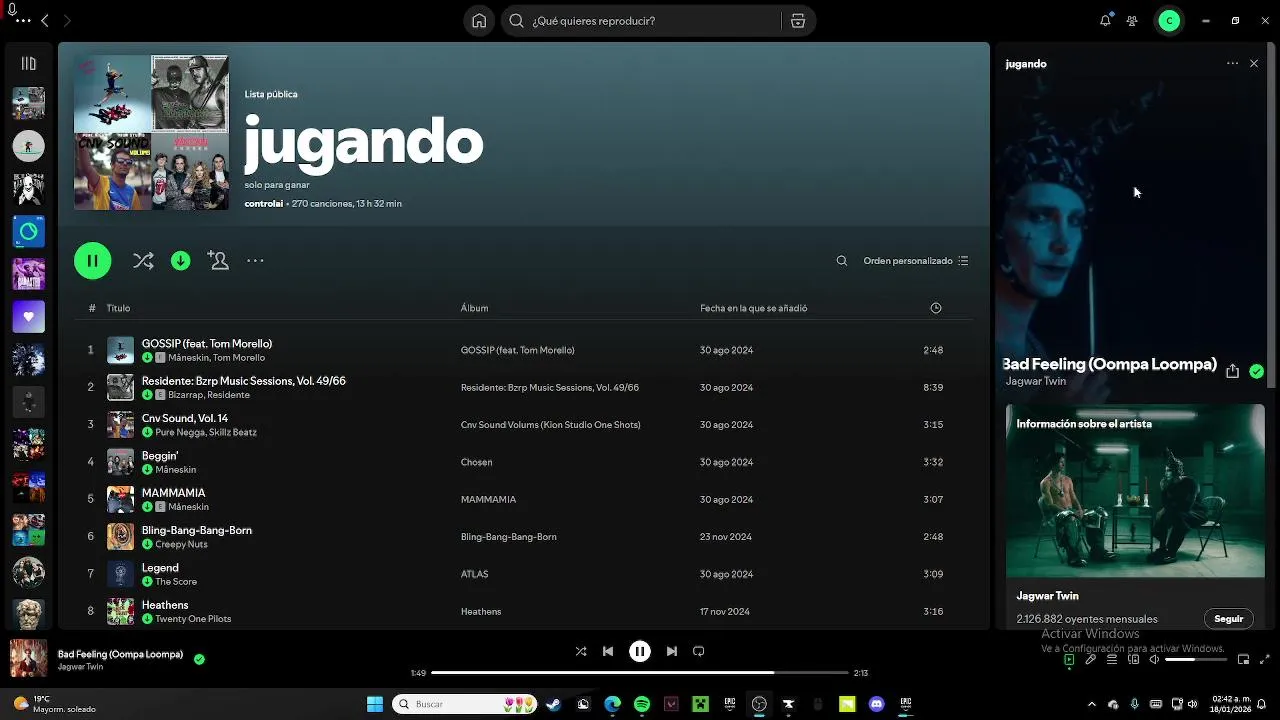Toggle saved checkmark beside bottom track title
The height and width of the screenshot is (720, 1280).
tap(199, 659)
